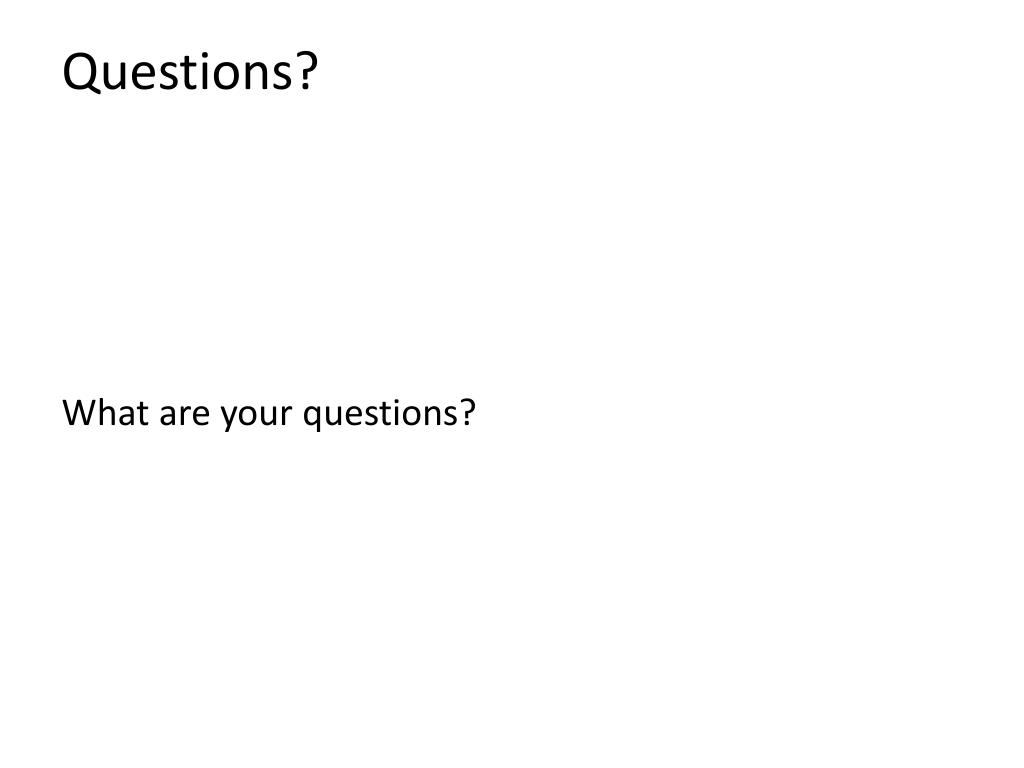Select the "Questions?" slide title
This screenshot has height=768, width=1024.
(x=190, y=72)
